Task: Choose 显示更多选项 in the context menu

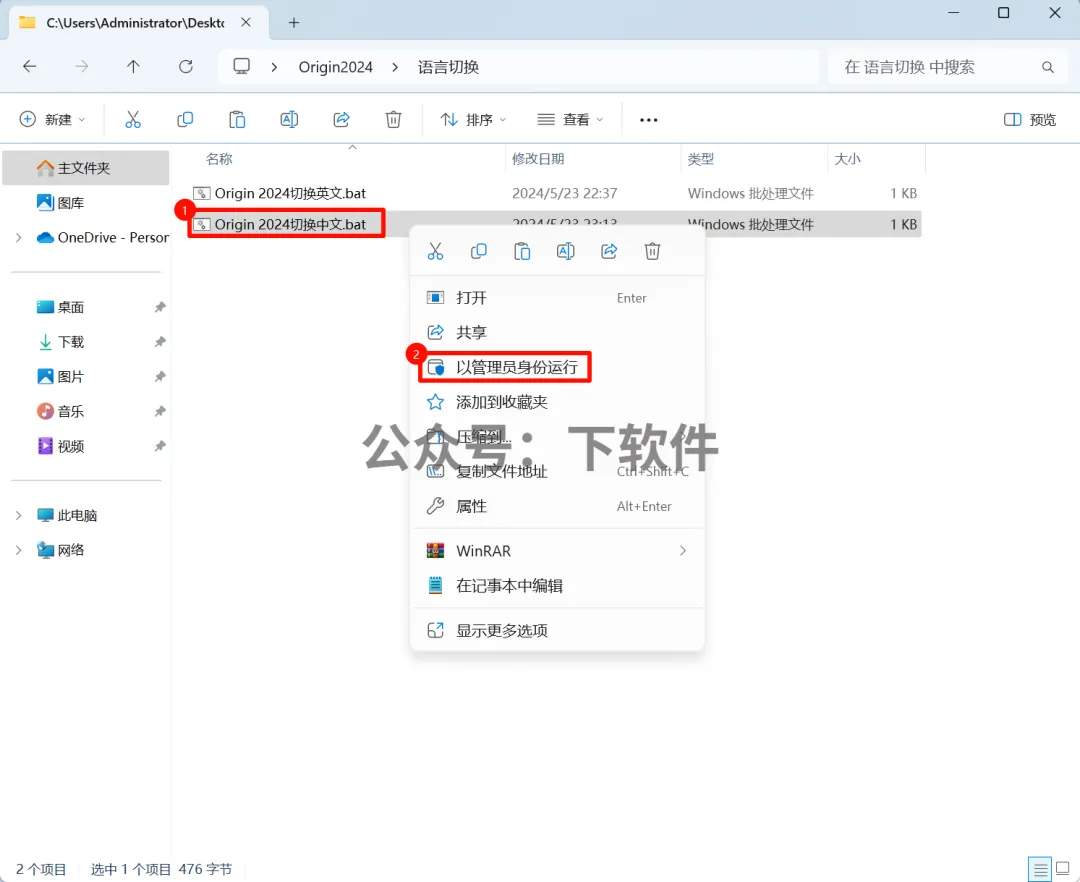Action: click(557, 631)
